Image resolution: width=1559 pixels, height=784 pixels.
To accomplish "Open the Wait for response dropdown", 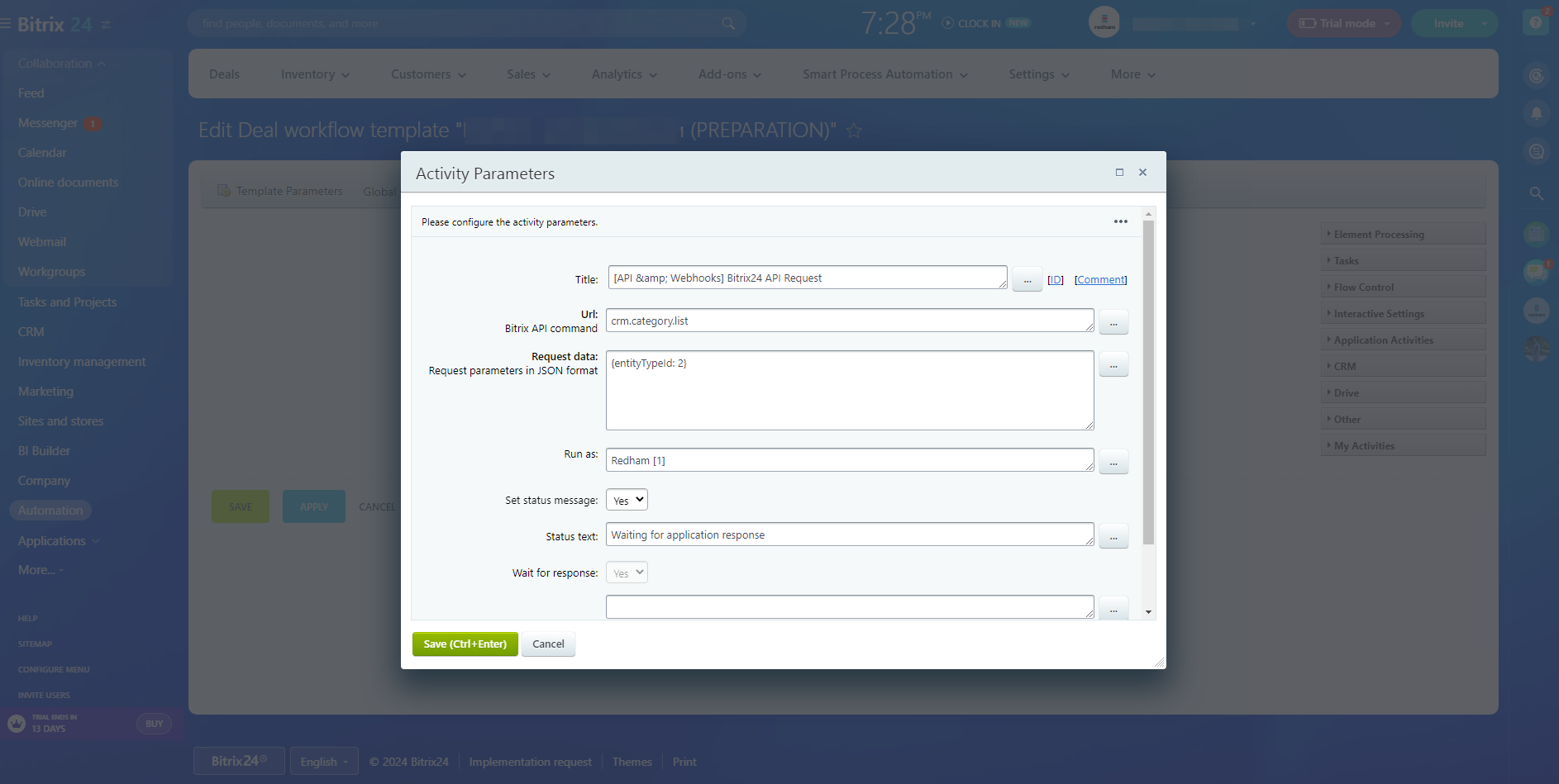I will (x=627, y=573).
